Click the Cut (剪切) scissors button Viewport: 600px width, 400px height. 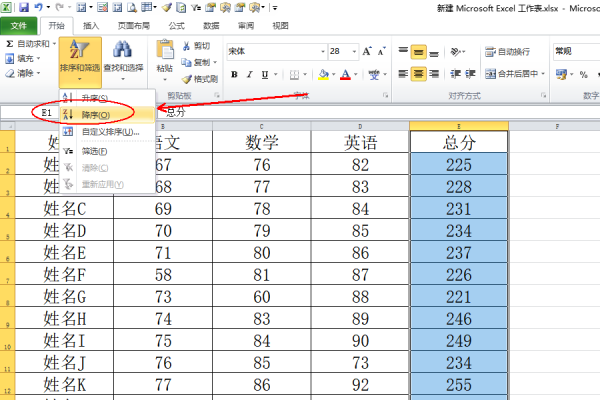(196, 45)
